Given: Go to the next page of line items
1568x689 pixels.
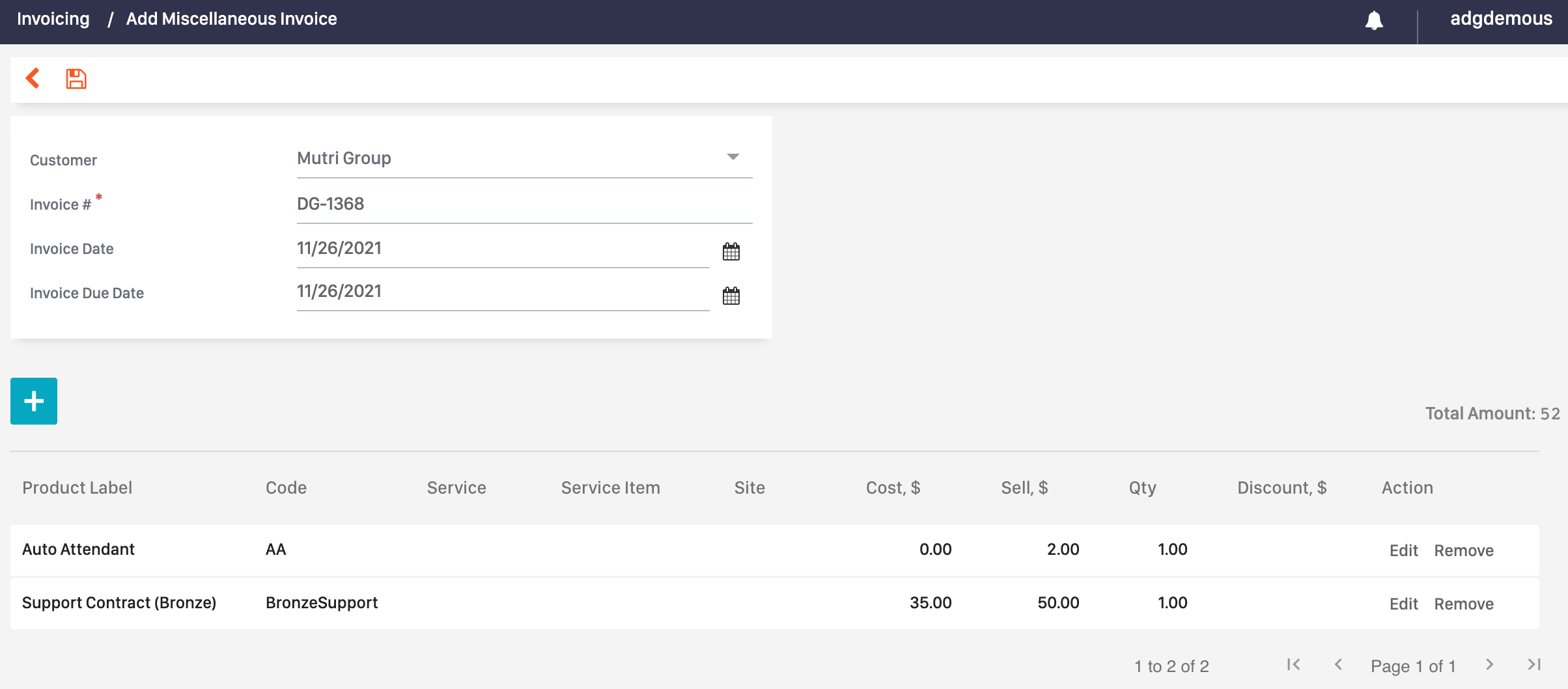Looking at the screenshot, I should click(1489, 665).
